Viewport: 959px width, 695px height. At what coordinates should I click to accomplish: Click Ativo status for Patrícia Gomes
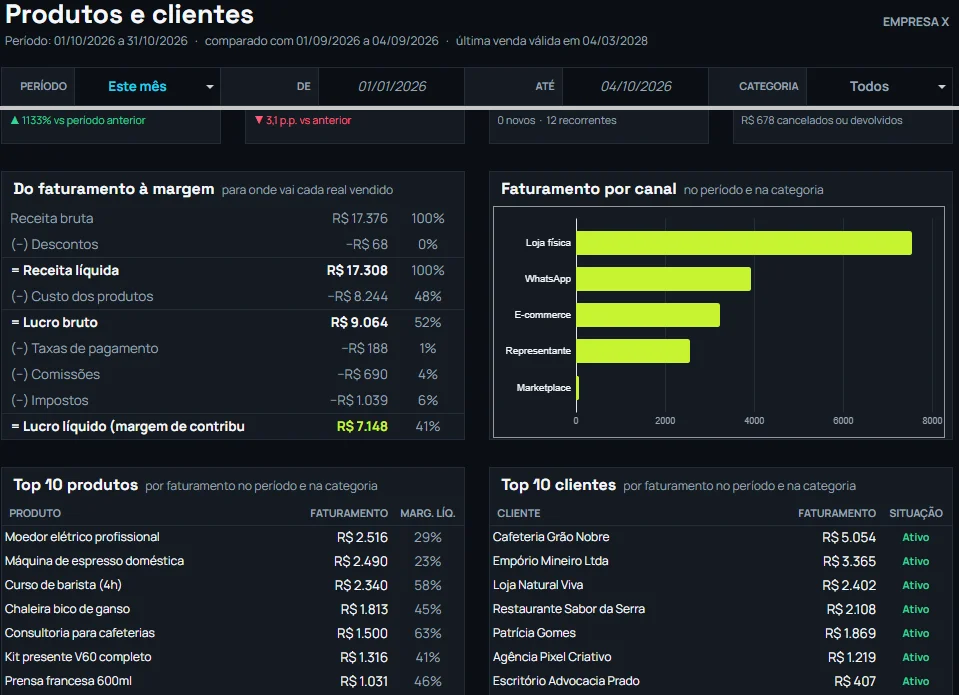(916, 633)
